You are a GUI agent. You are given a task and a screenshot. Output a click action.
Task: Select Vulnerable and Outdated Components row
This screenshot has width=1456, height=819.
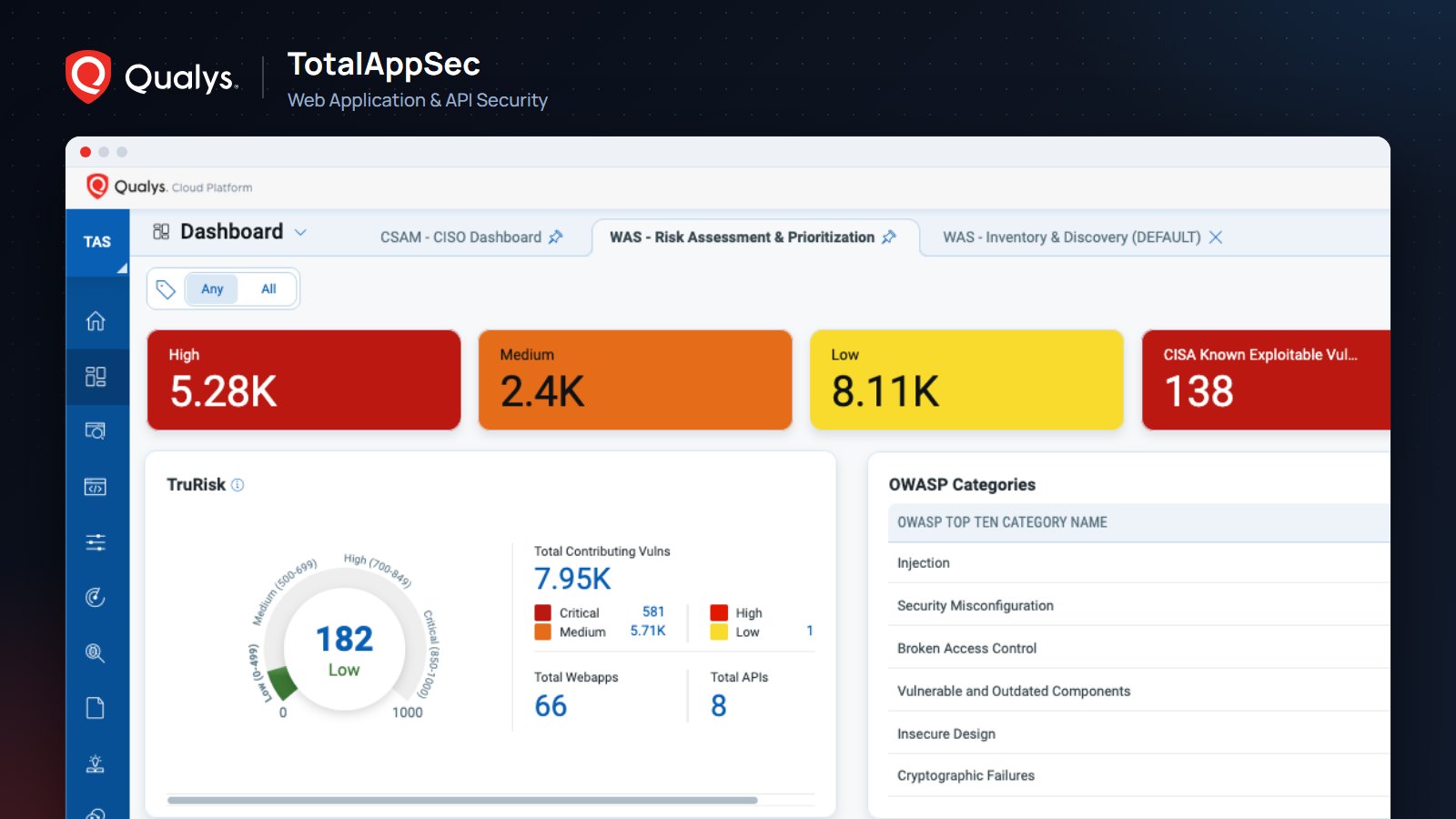(x=1139, y=691)
